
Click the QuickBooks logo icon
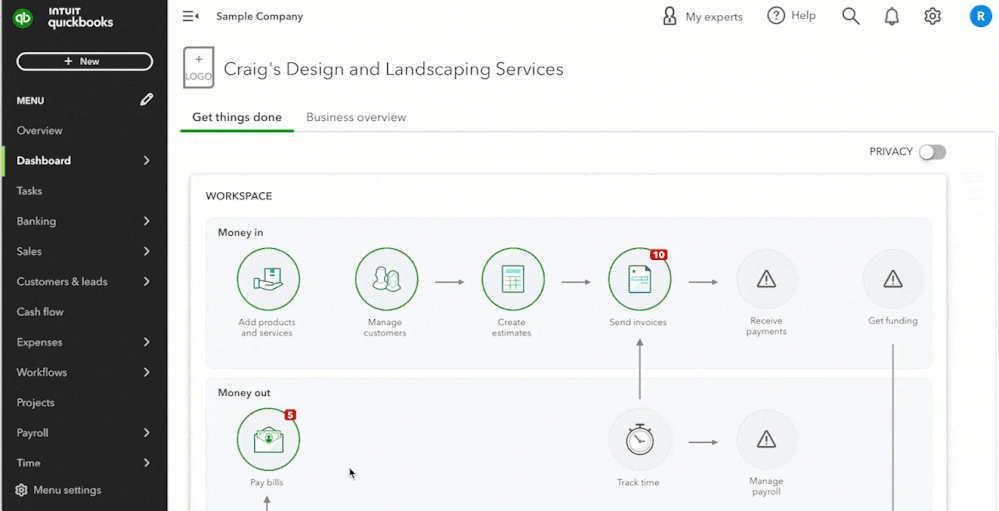[24, 18]
